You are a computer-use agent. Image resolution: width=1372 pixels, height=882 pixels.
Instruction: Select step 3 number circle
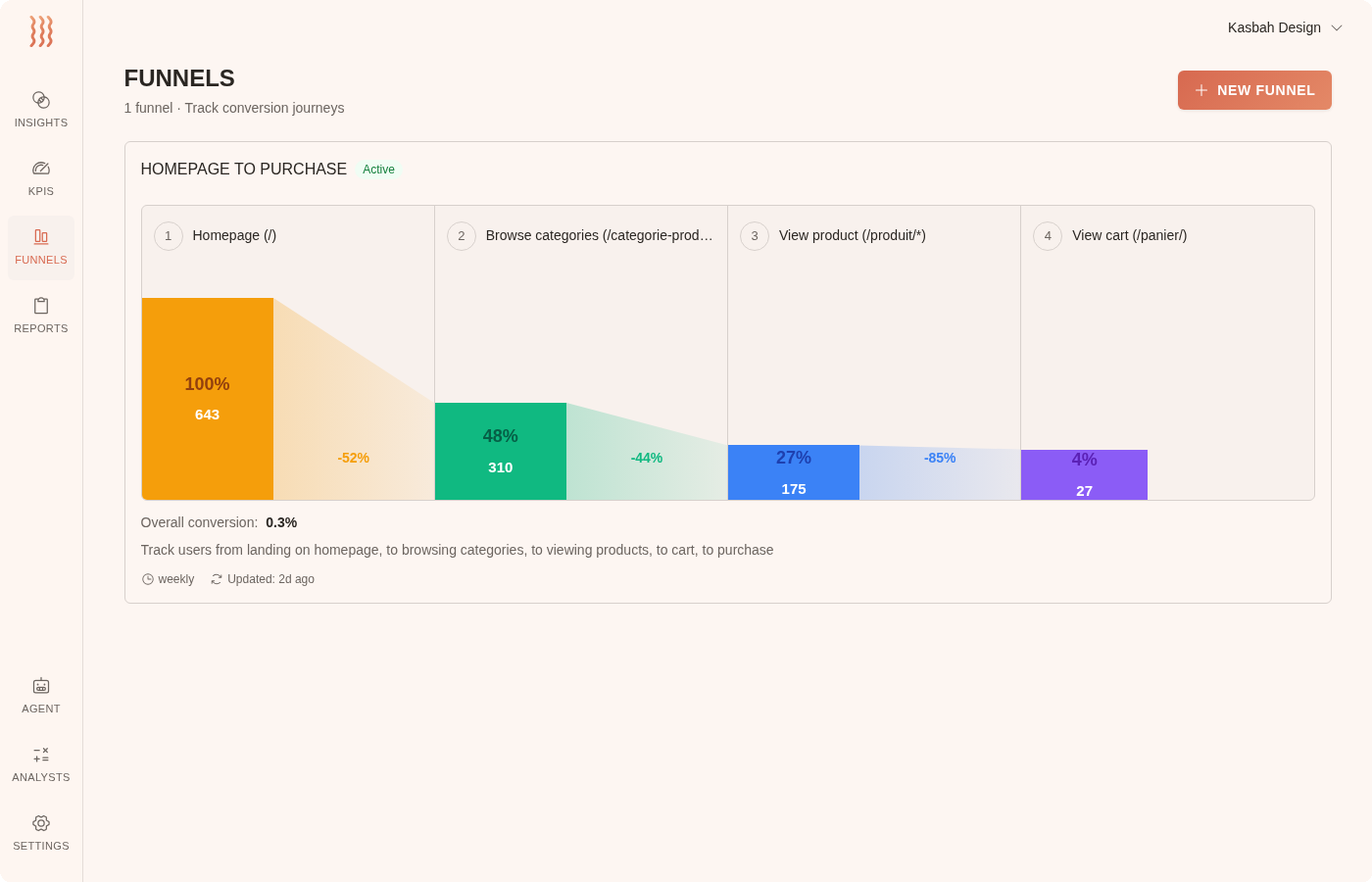(755, 236)
